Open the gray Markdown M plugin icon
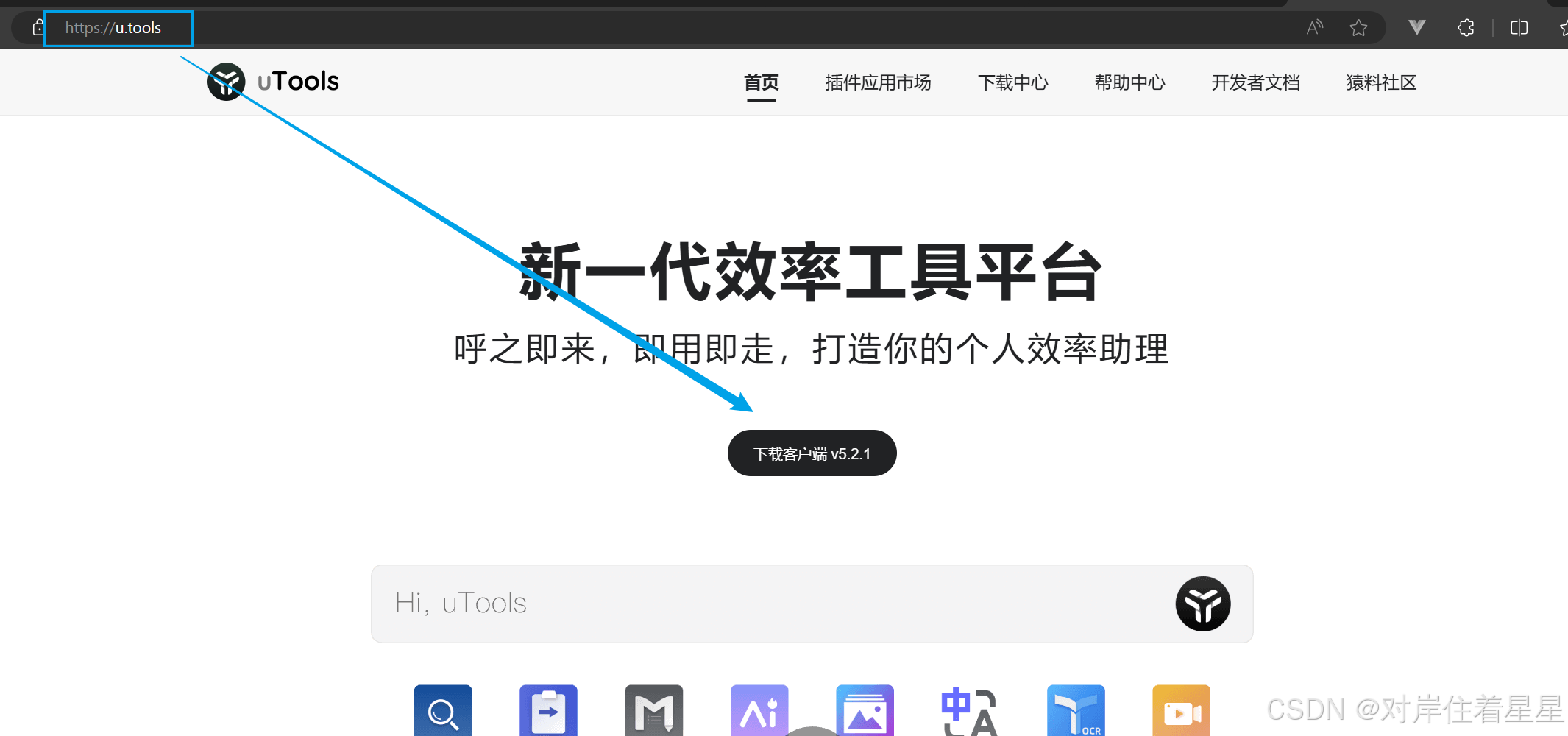The height and width of the screenshot is (736, 1568). (x=654, y=711)
